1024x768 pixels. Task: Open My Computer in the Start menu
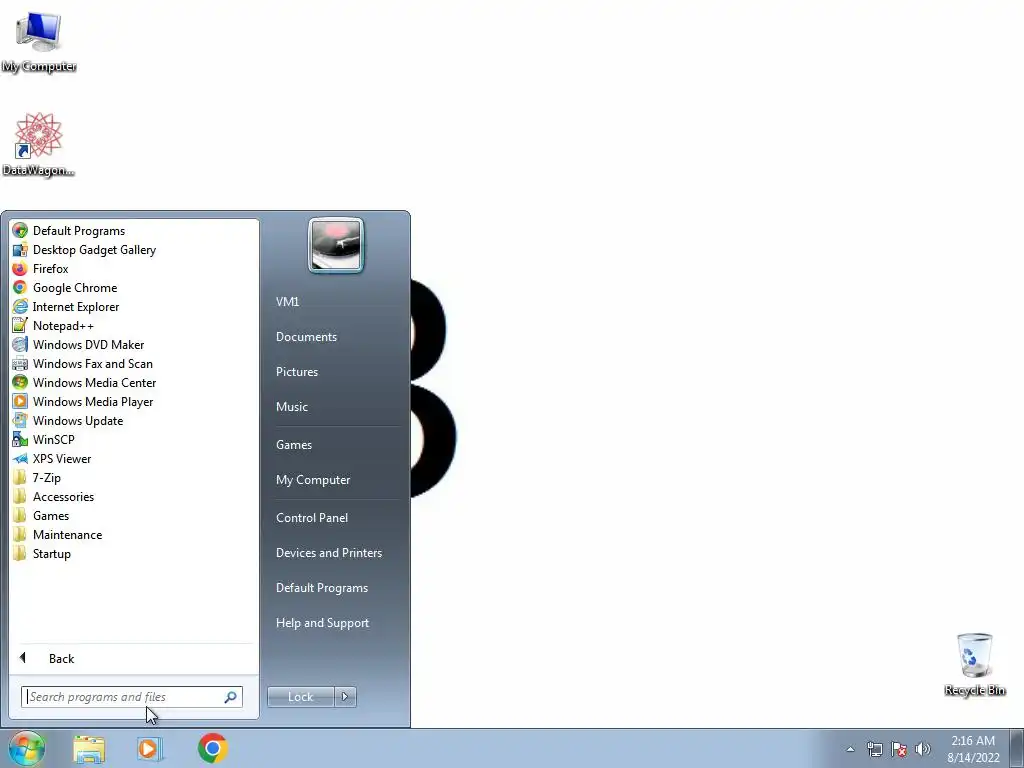point(313,480)
